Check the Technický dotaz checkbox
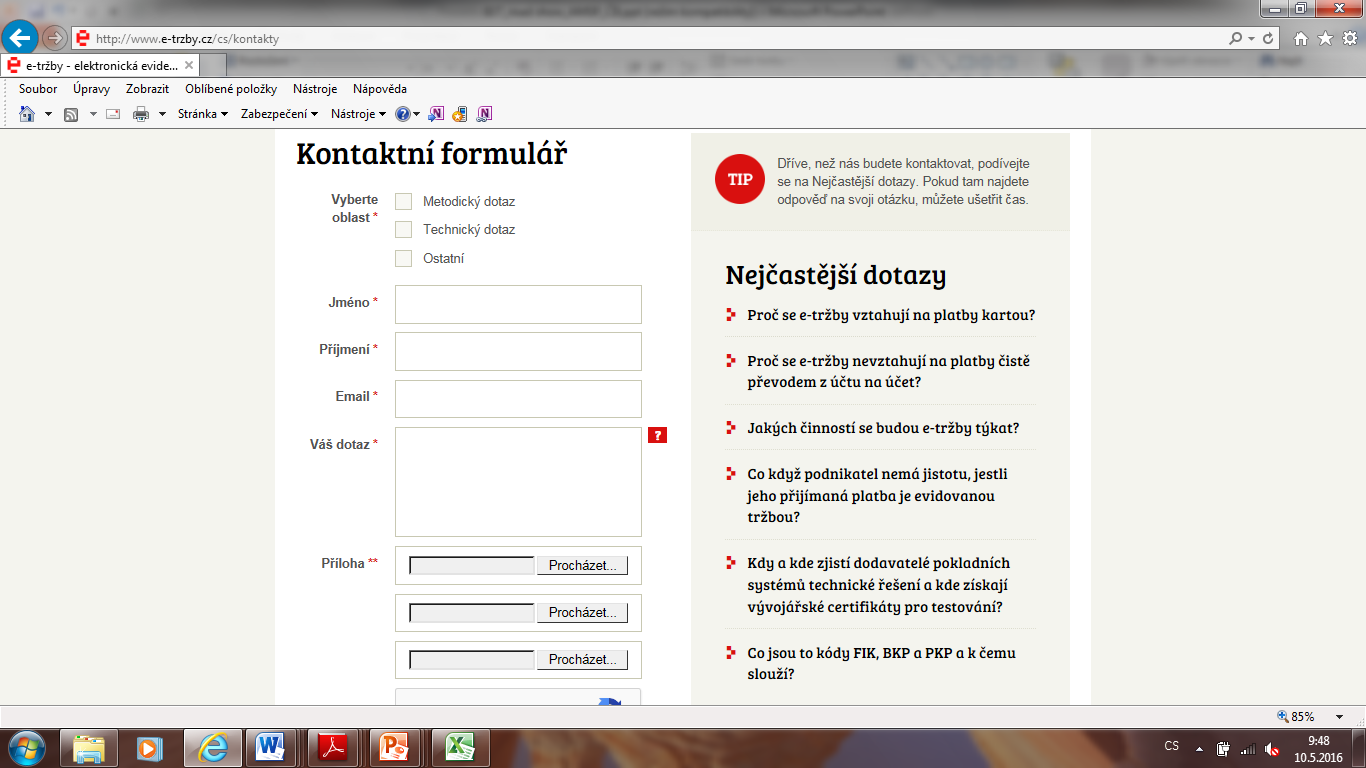 pos(403,229)
